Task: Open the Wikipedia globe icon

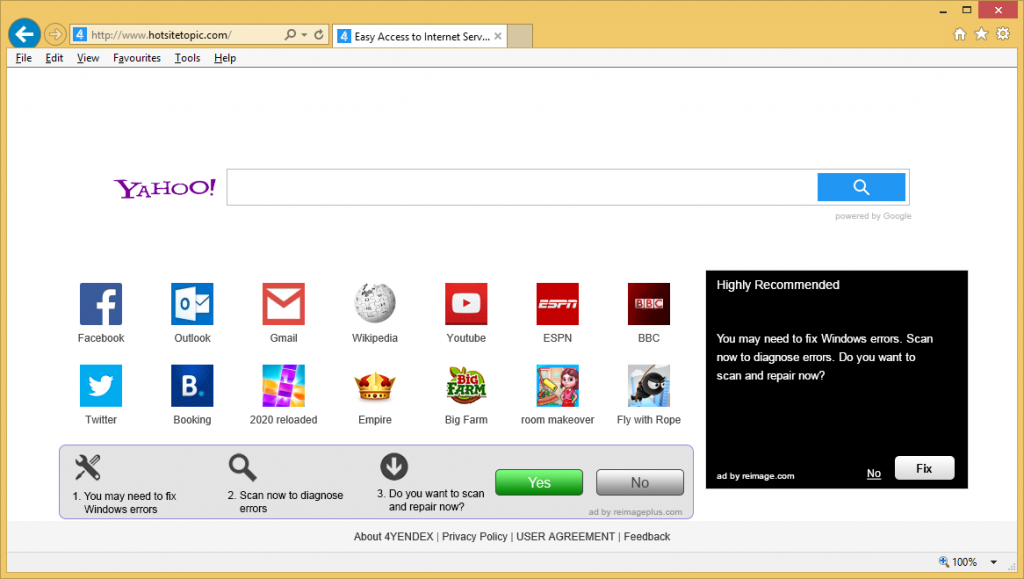Action: pyautogui.click(x=375, y=304)
